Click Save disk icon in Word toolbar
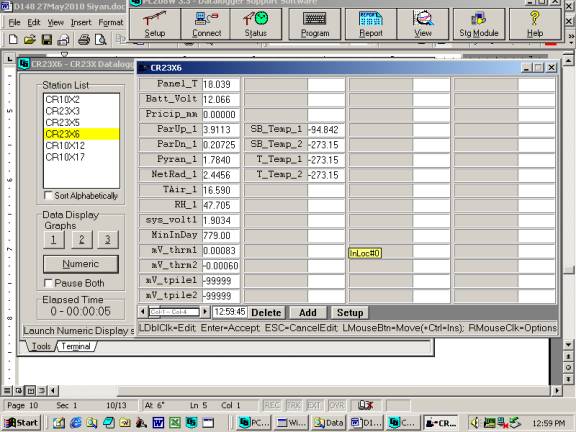The width and height of the screenshot is (576, 432). click(x=47, y=39)
